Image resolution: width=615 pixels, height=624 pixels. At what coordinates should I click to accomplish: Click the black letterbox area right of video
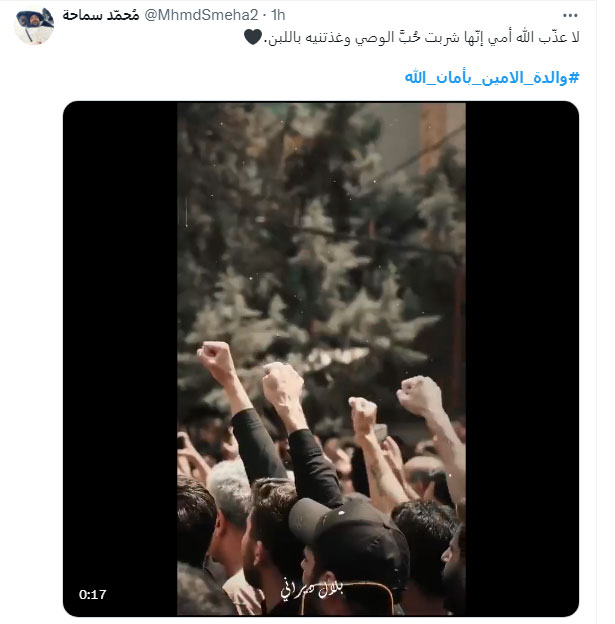(522, 358)
